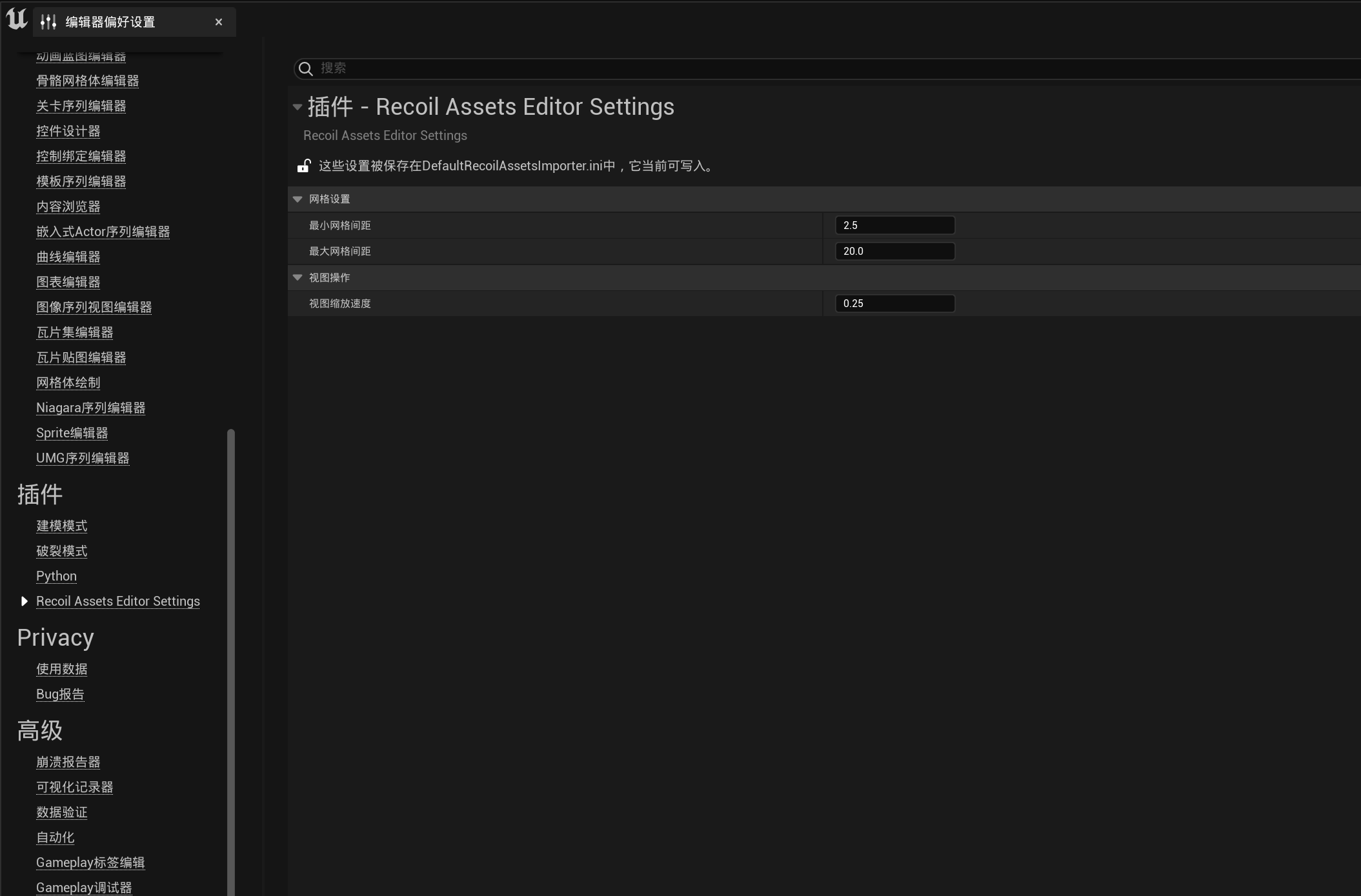Switch to the 编辑器偏好设置 tab

109,21
